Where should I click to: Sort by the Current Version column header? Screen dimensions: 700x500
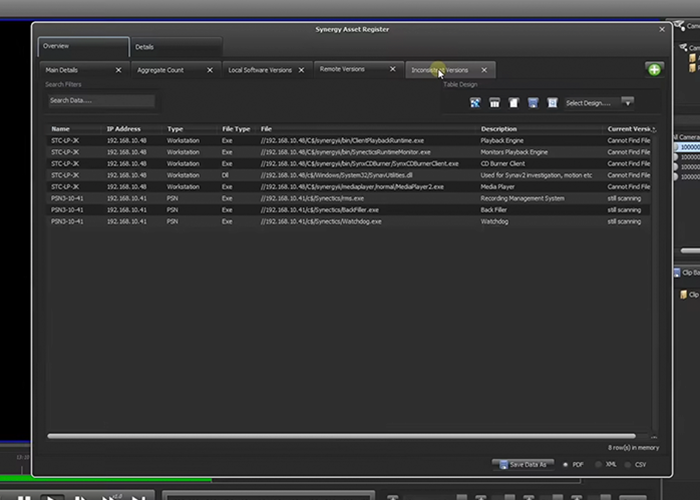(x=629, y=129)
